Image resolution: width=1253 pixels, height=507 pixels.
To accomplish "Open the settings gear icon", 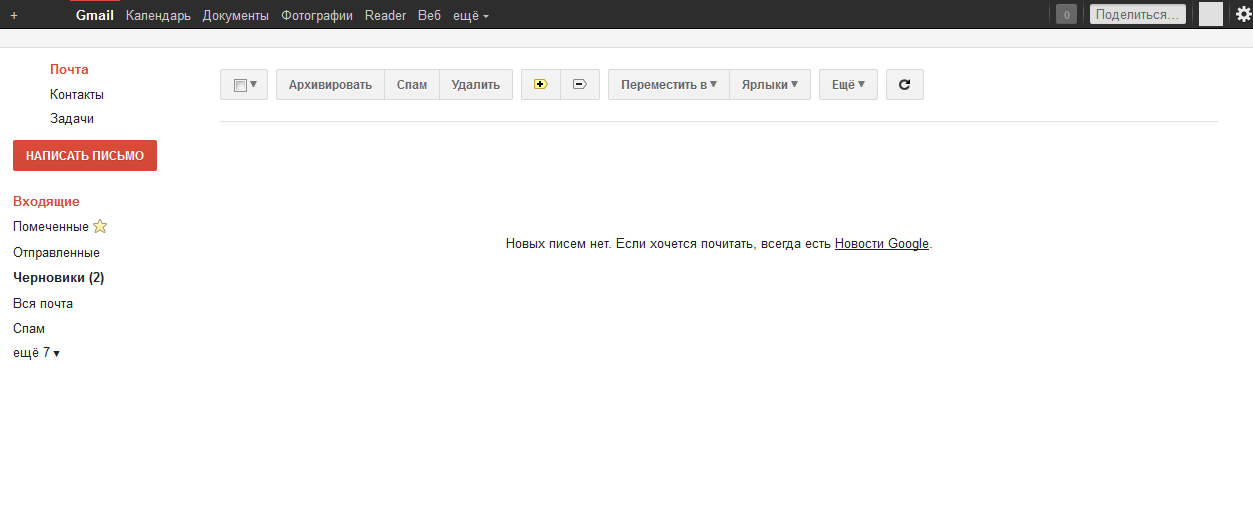I will [1243, 14].
